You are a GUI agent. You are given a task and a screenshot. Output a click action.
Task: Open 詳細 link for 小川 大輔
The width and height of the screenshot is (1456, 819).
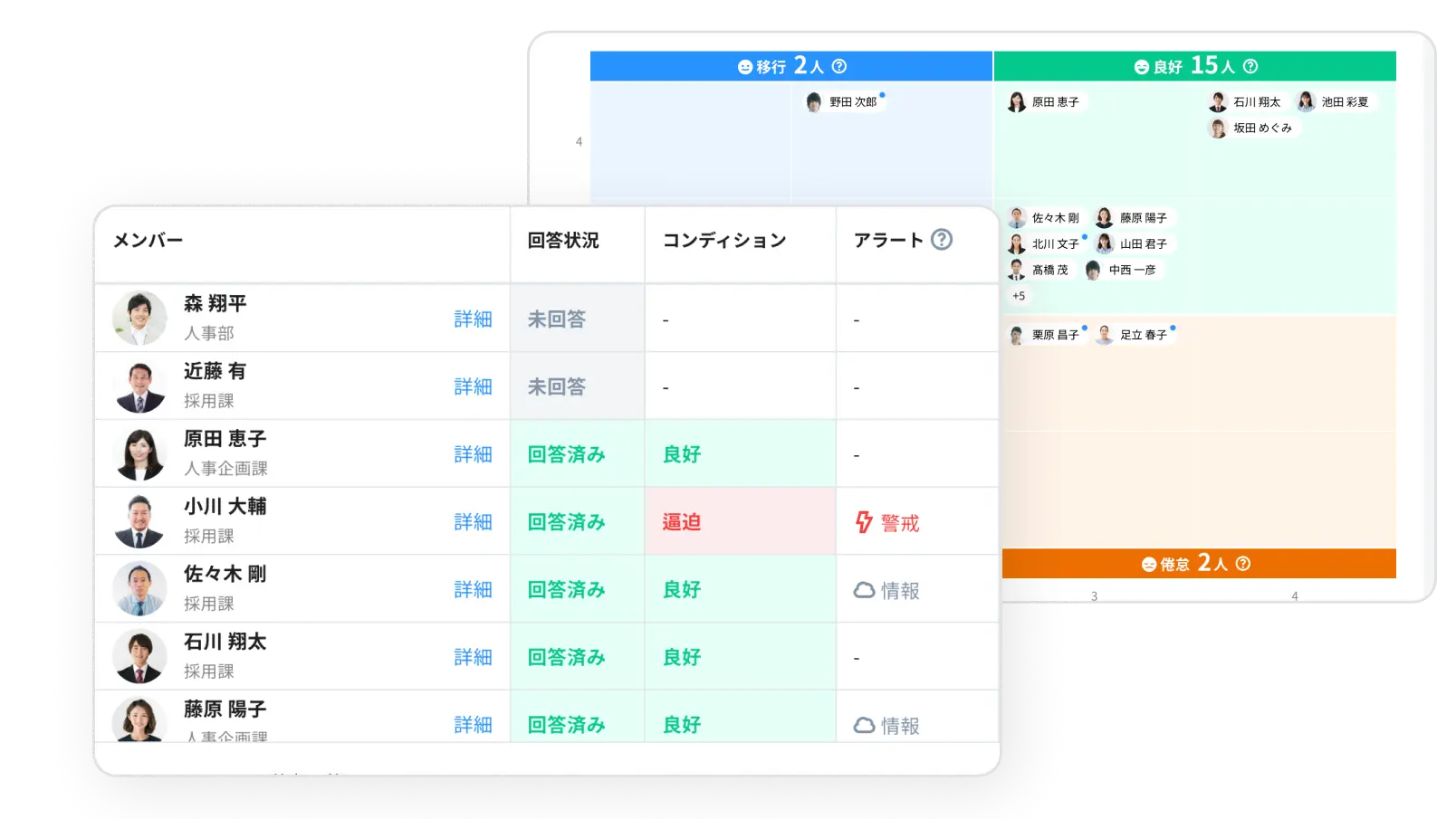[473, 522]
